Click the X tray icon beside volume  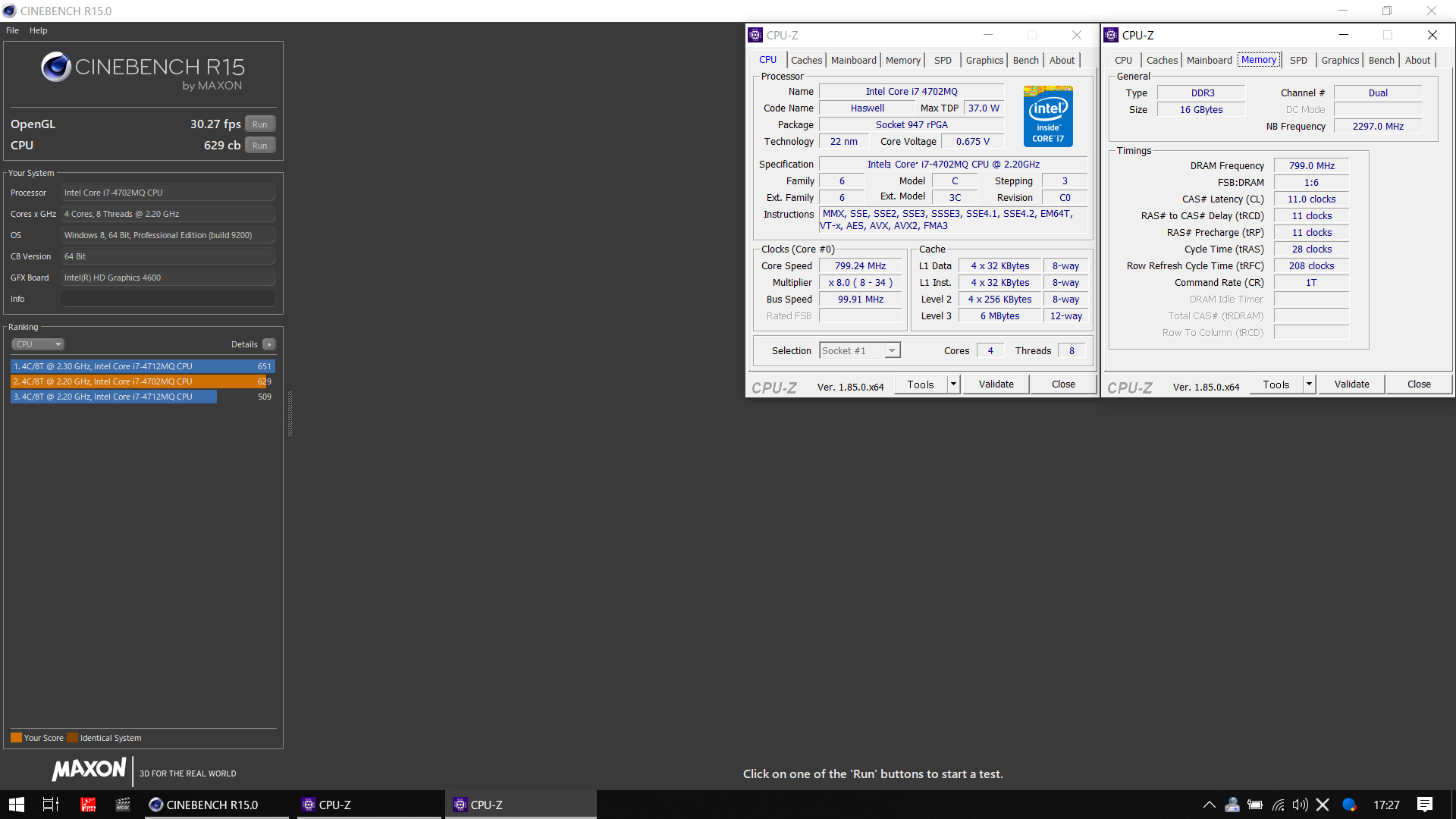1323,805
